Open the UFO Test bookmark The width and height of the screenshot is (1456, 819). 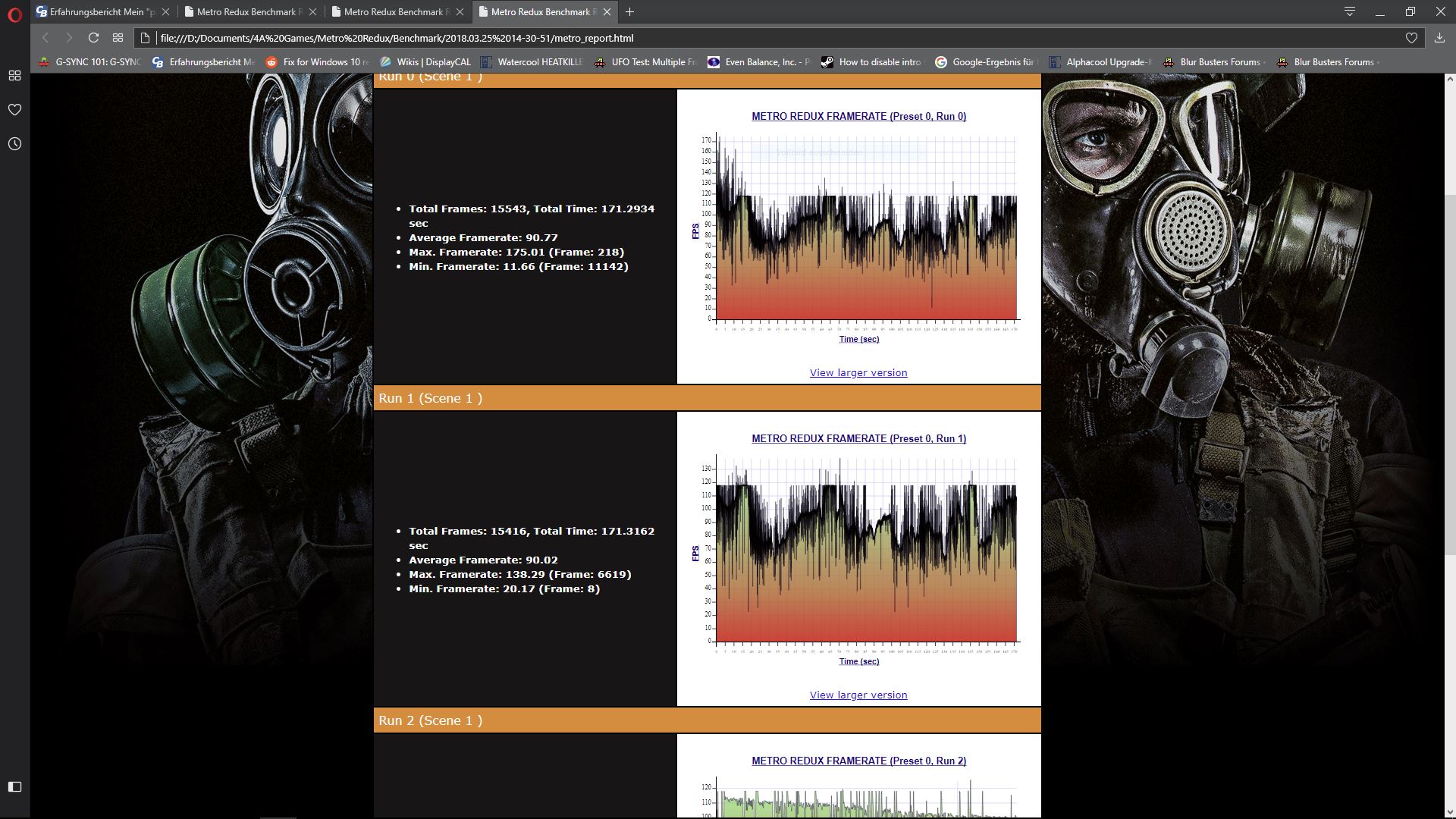645,62
